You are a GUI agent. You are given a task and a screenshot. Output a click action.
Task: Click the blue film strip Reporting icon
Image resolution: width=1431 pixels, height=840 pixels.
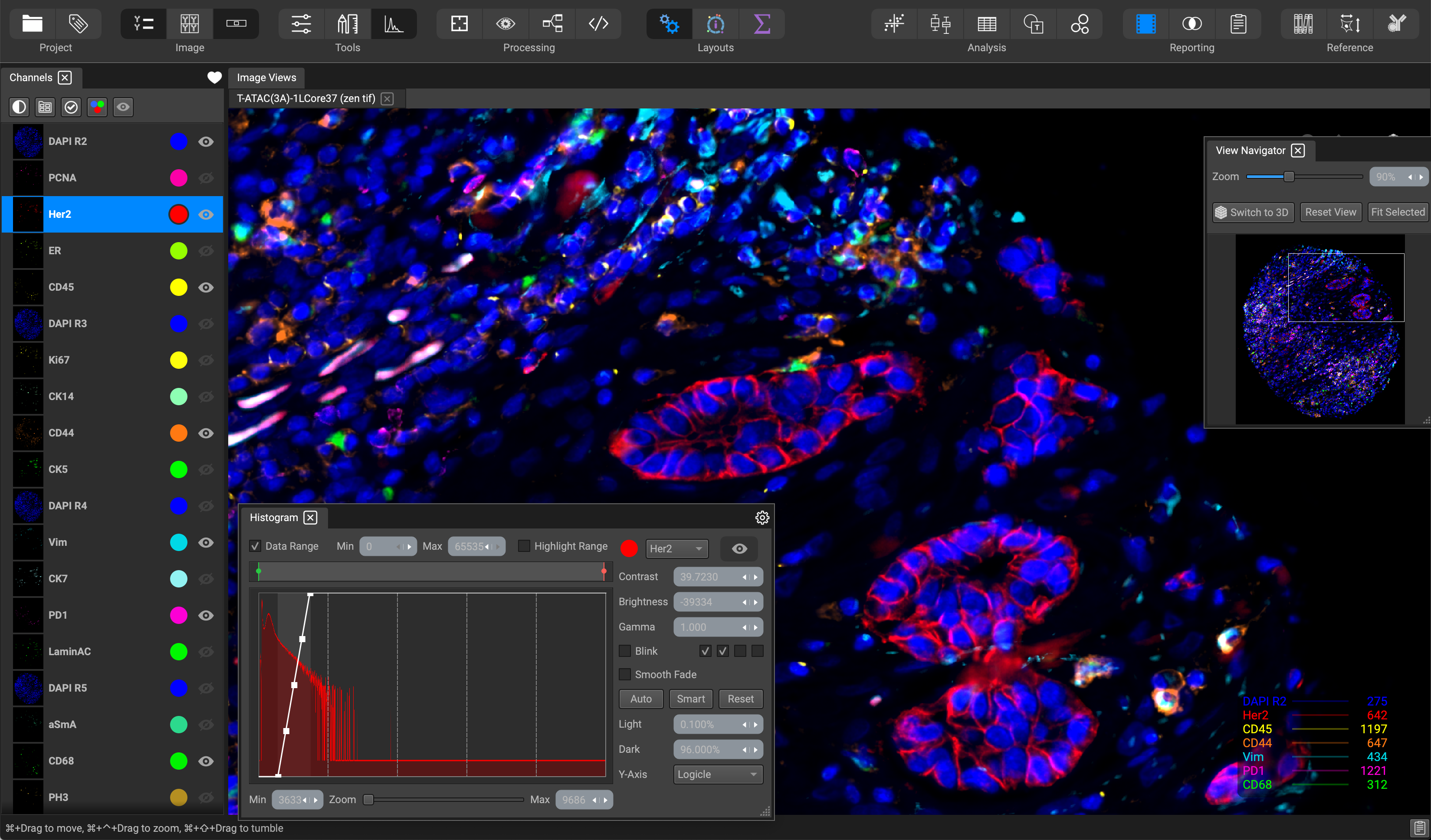point(1146,23)
